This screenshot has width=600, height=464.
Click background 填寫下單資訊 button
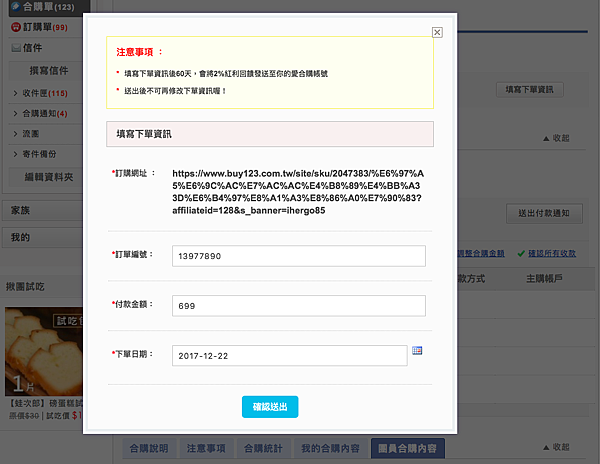[x=530, y=90]
